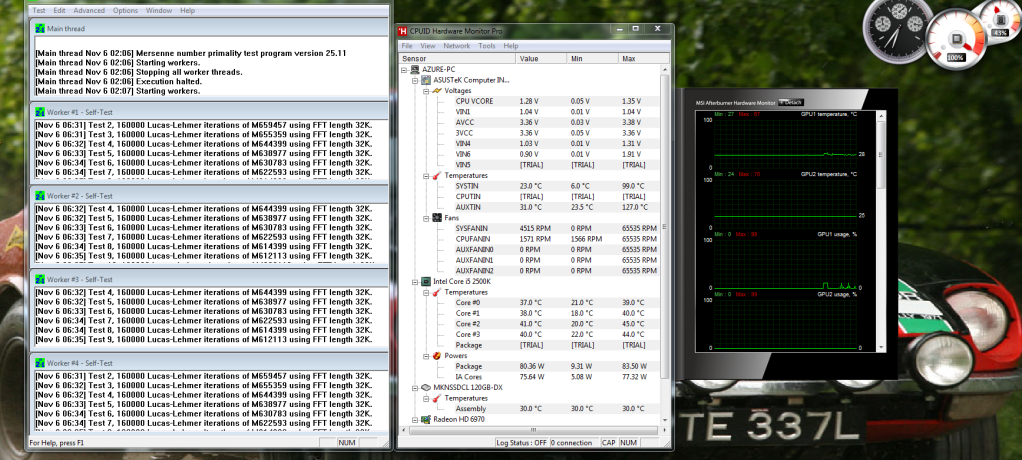Open the File menu in Hardware Monitor Pro
The height and width of the screenshot is (460, 1022).
pyautogui.click(x=407, y=46)
